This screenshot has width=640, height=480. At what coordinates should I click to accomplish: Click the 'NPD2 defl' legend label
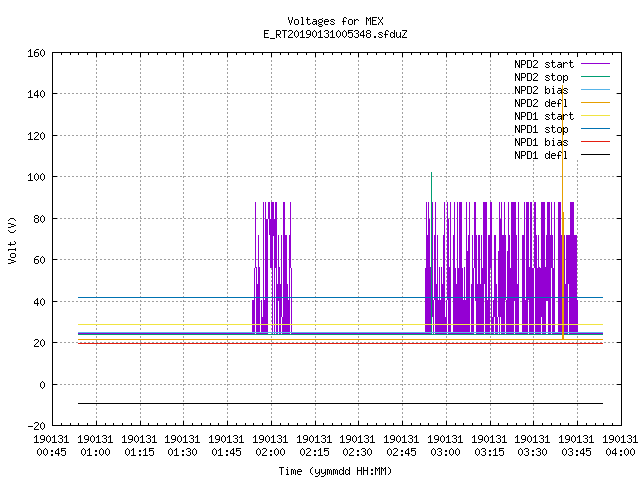541,103
